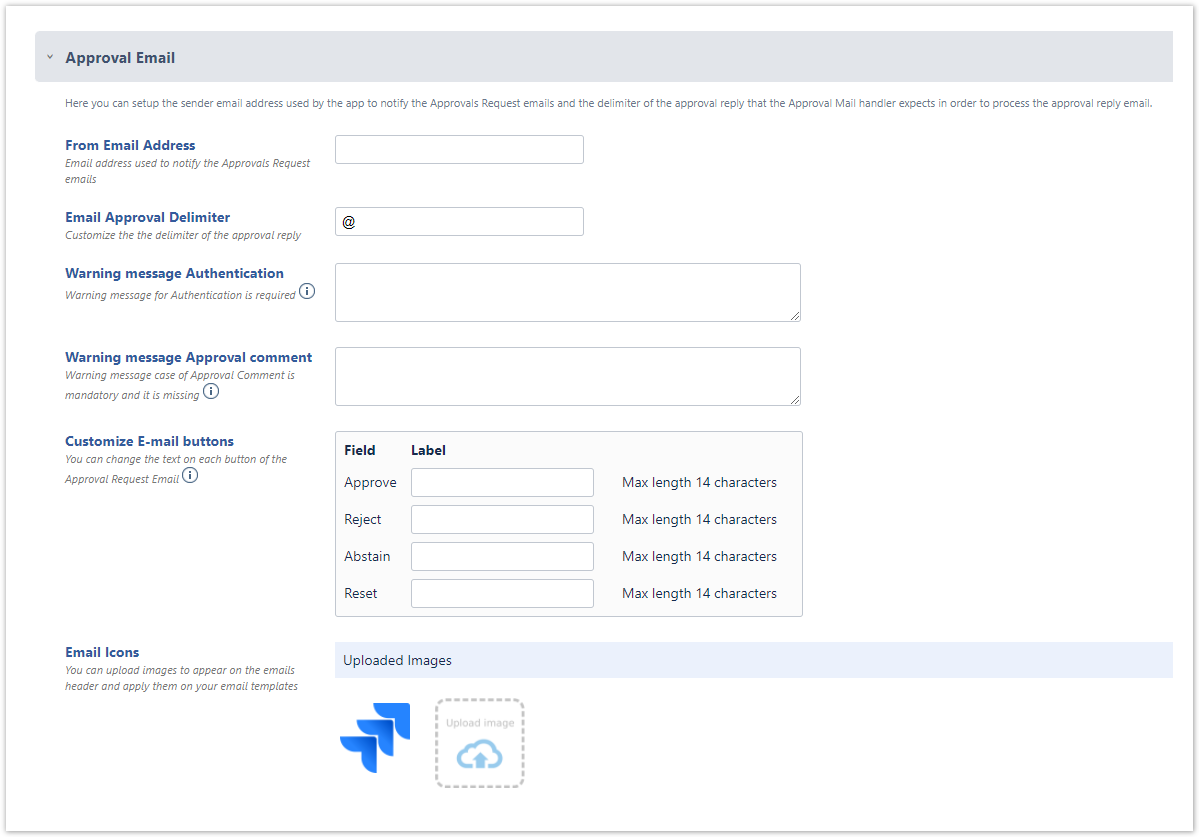Select the uploaded Jira logo image

tap(375, 738)
